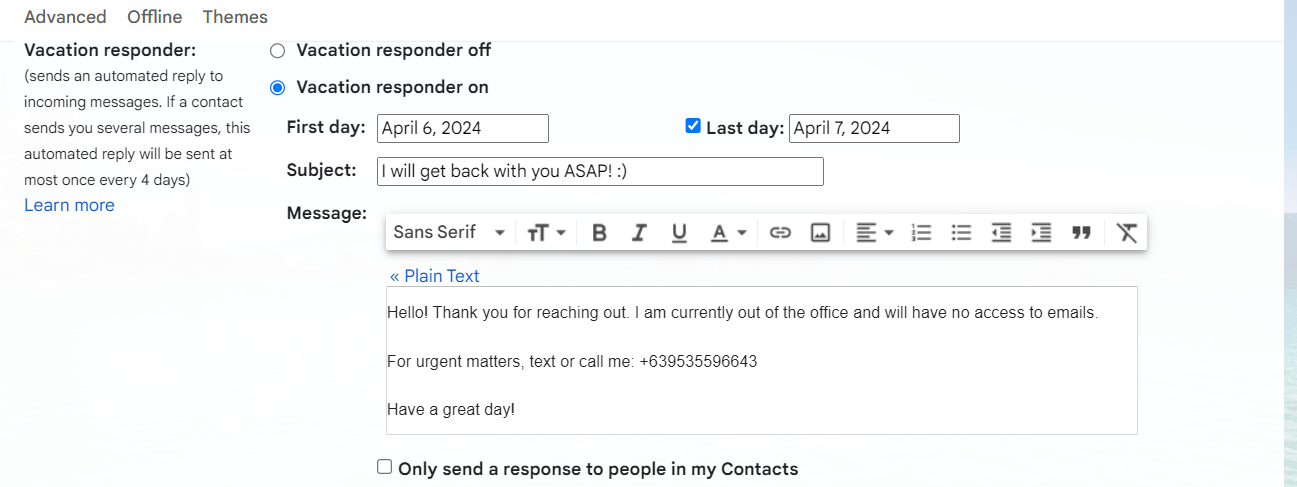Viewport: 1297px width, 487px height.
Task: Insert a link in the message
Action: (780, 233)
